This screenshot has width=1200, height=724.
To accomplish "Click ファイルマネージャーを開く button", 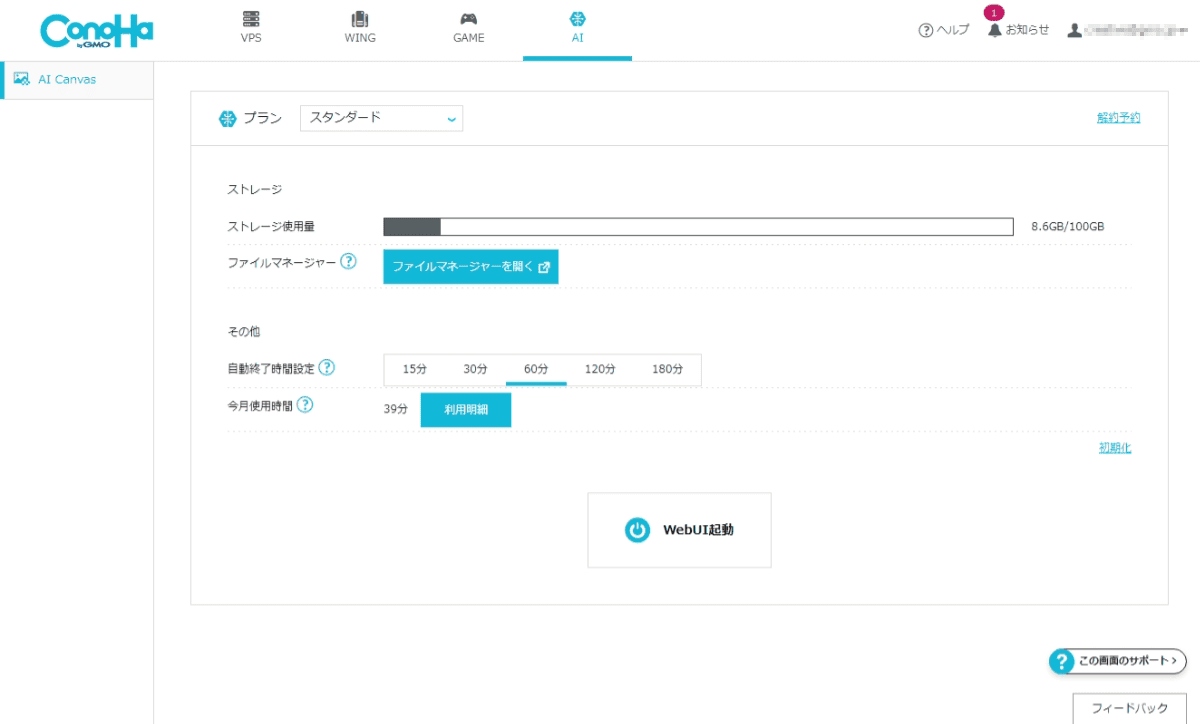I will [471, 267].
